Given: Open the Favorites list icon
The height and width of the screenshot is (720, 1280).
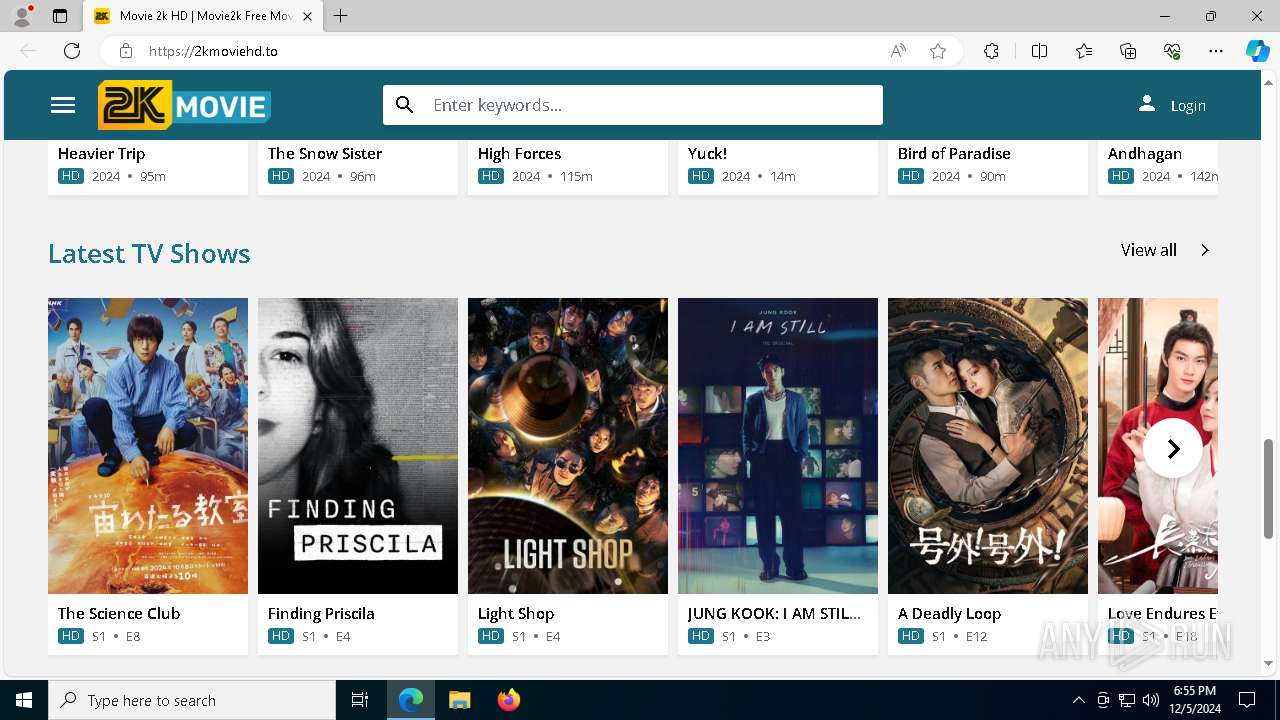Looking at the screenshot, I should coord(1084,51).
